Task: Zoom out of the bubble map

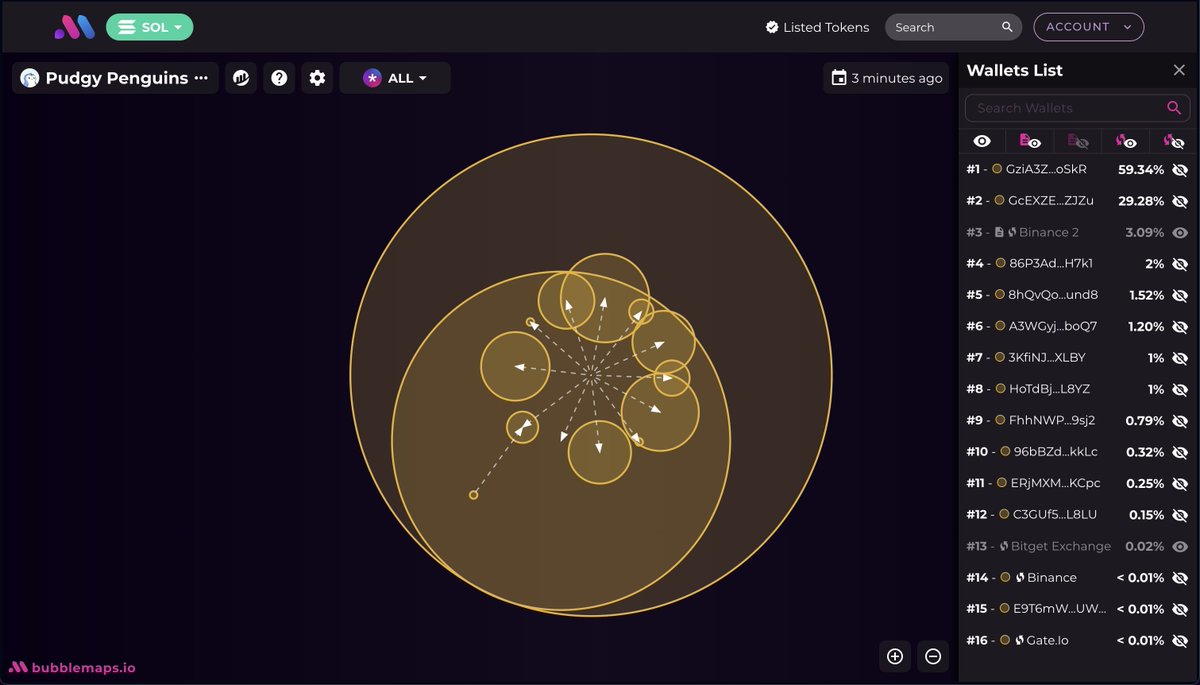Action: point(933,656)
